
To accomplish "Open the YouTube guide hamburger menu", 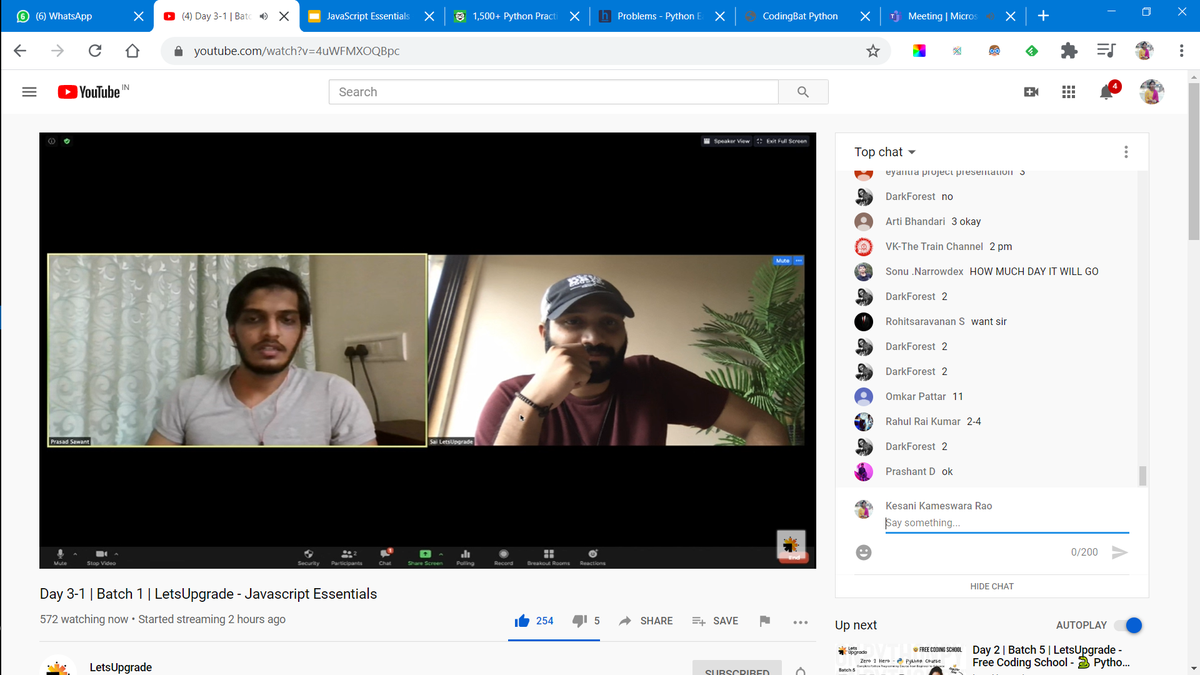I will click(x=30, y=92).
